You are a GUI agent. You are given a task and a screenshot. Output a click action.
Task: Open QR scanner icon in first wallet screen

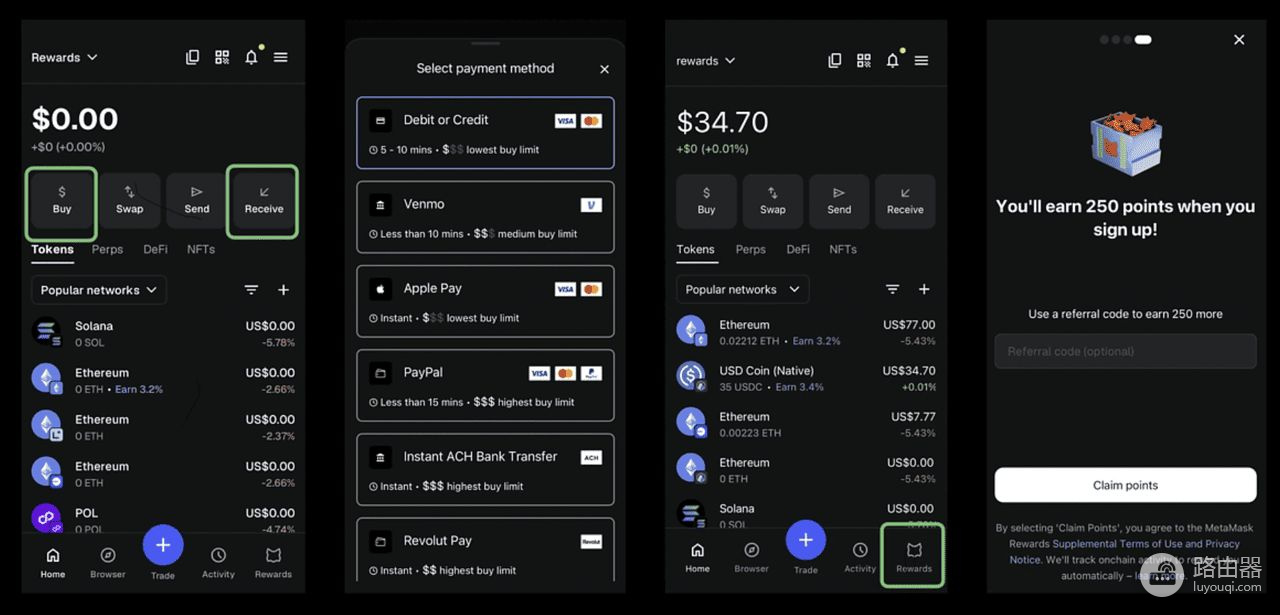coord(222,58)
